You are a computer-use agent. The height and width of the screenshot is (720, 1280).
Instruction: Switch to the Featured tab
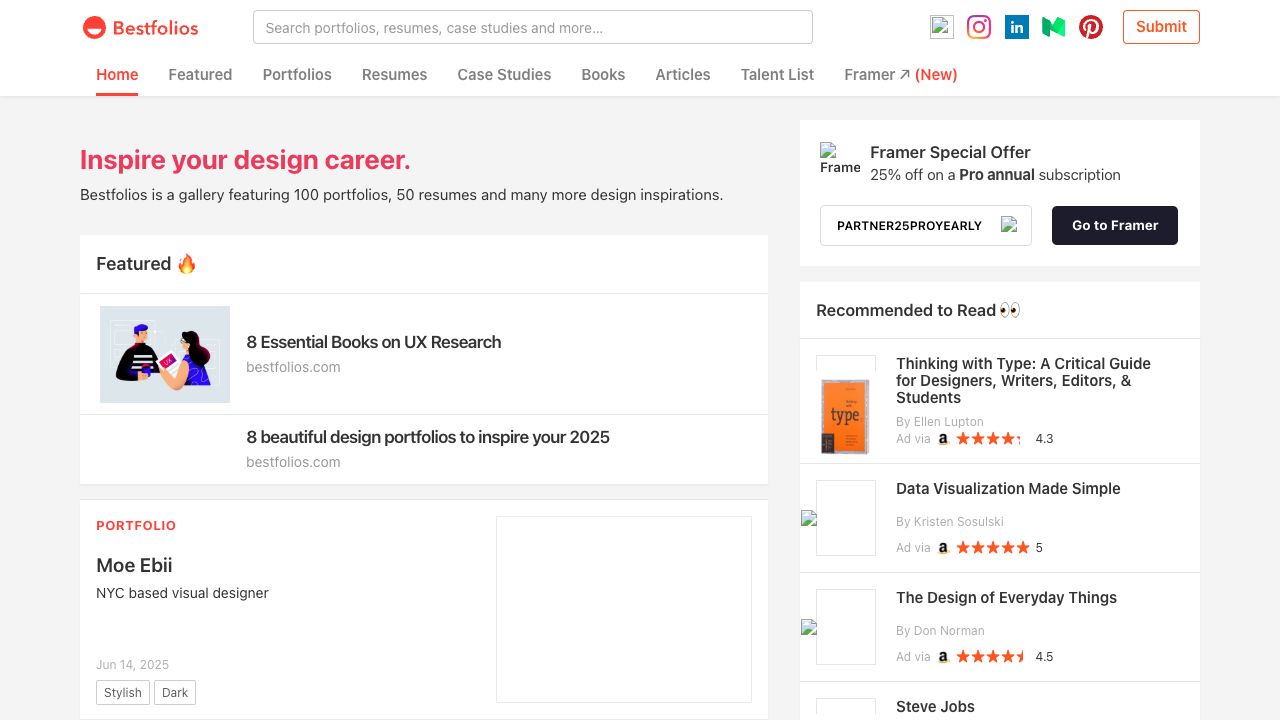click(x=200, y=75)
